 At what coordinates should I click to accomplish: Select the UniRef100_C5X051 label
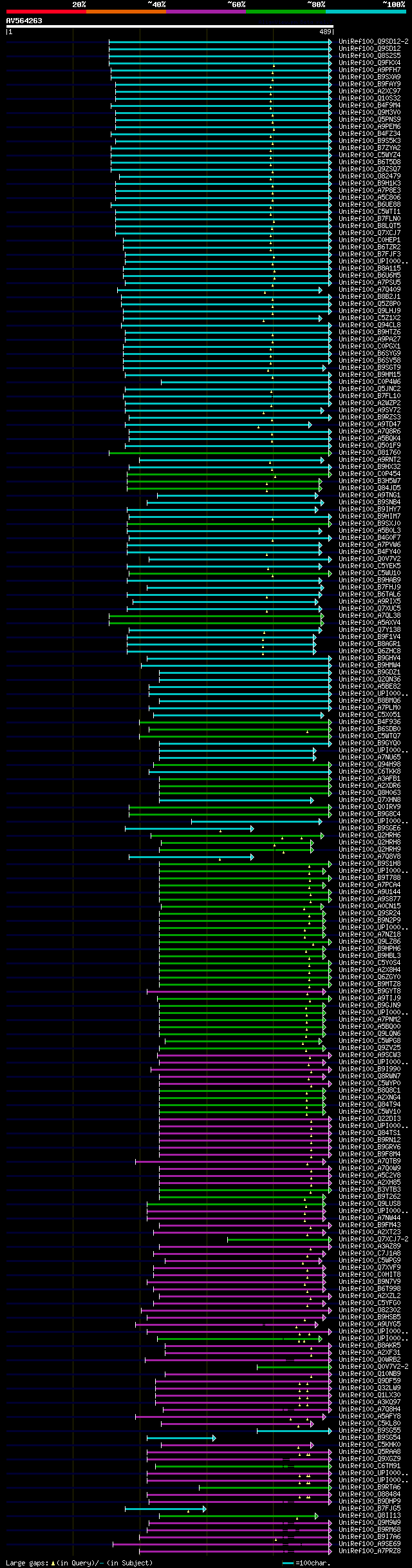(x=370, y=714)
